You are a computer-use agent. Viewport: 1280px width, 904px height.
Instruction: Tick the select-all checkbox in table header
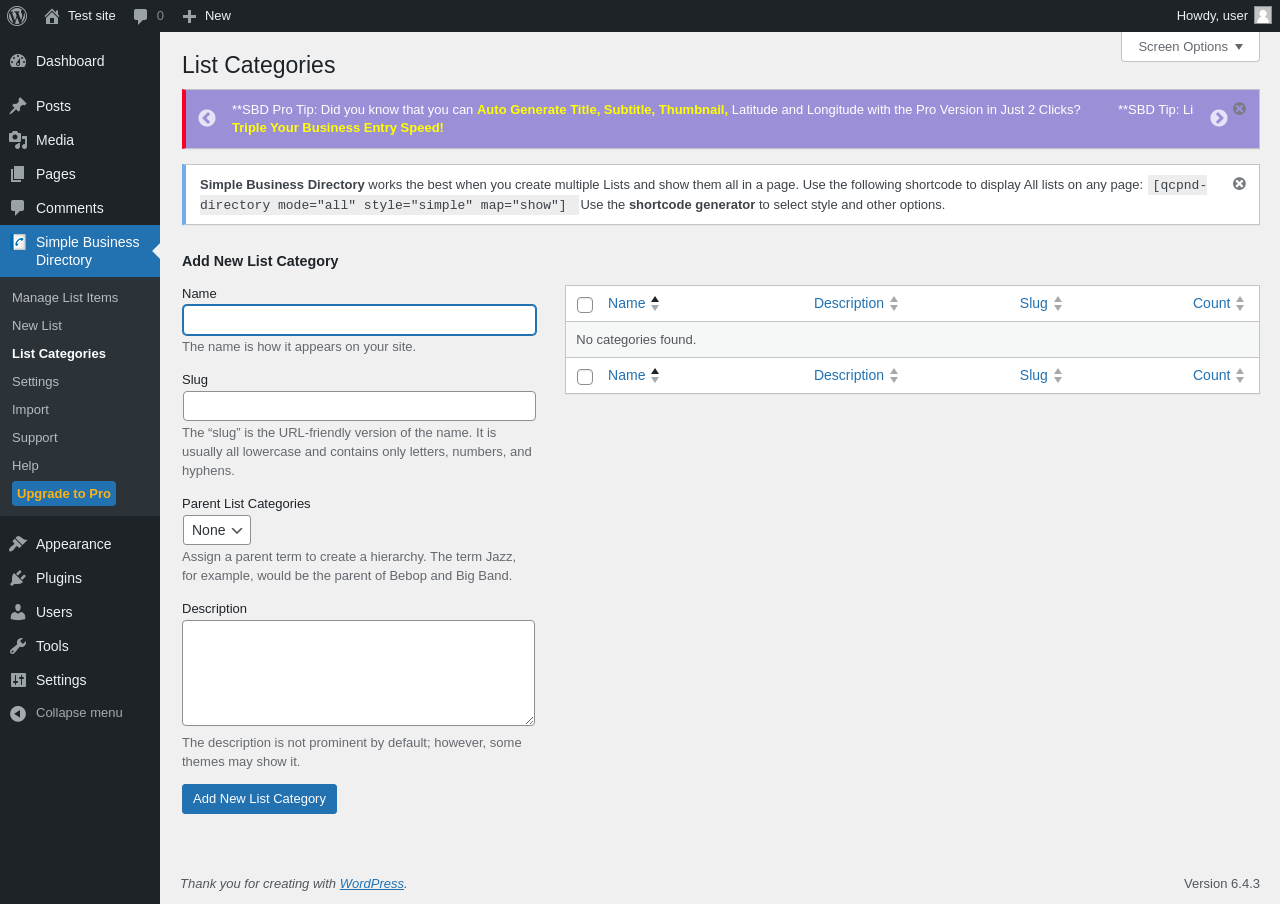tap(585, 305)
